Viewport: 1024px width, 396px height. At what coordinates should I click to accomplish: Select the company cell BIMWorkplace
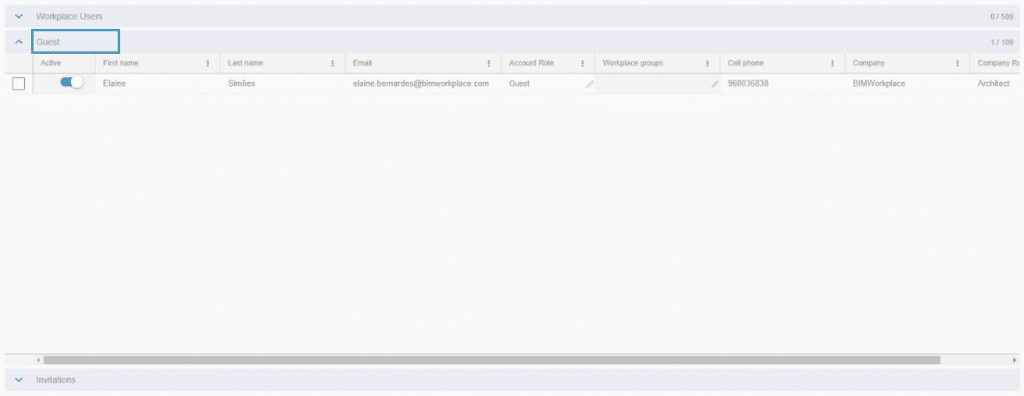[878, 84]
